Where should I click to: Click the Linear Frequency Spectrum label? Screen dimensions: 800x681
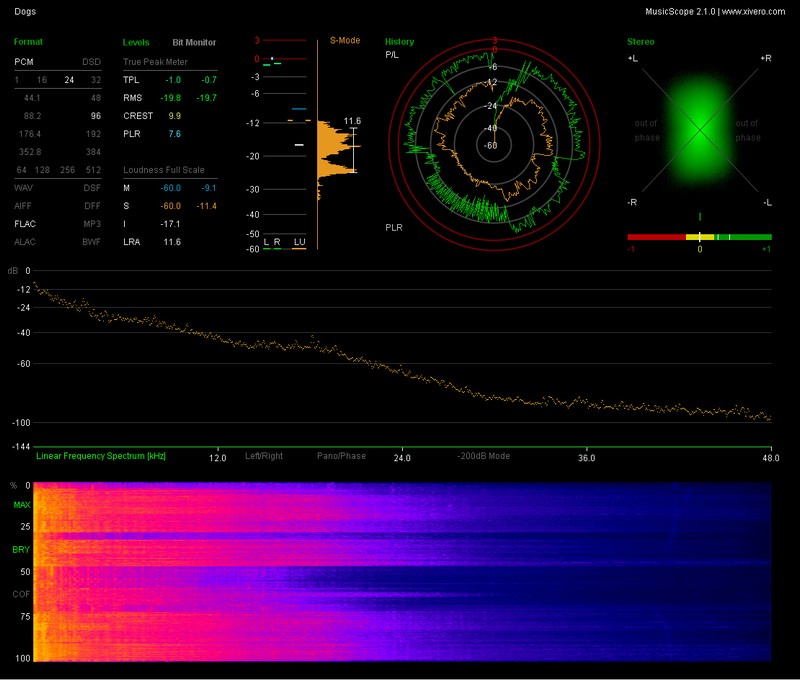pyautogui.click(x=100, y=456)
